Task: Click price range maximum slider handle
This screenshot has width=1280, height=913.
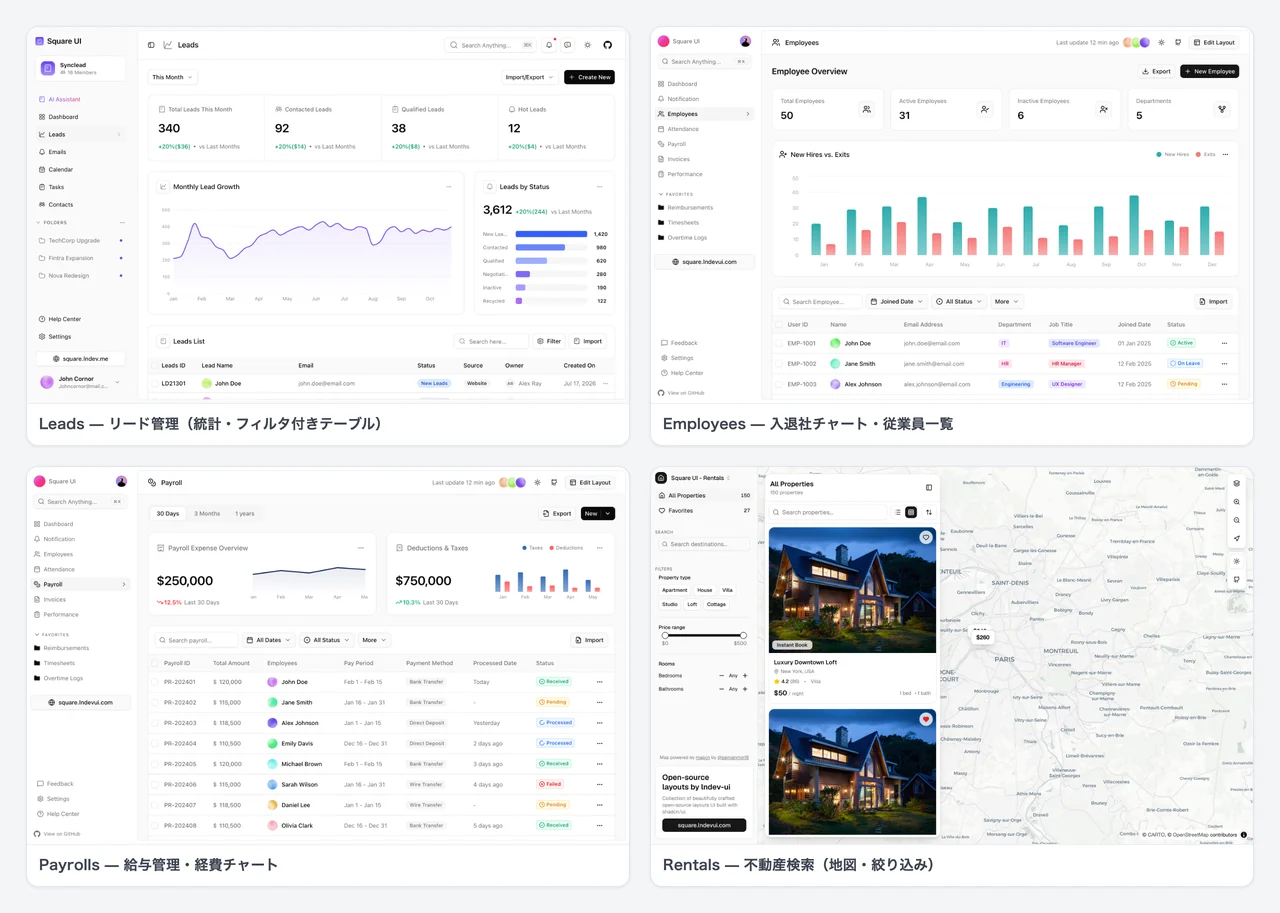Action: pos(743,635)
